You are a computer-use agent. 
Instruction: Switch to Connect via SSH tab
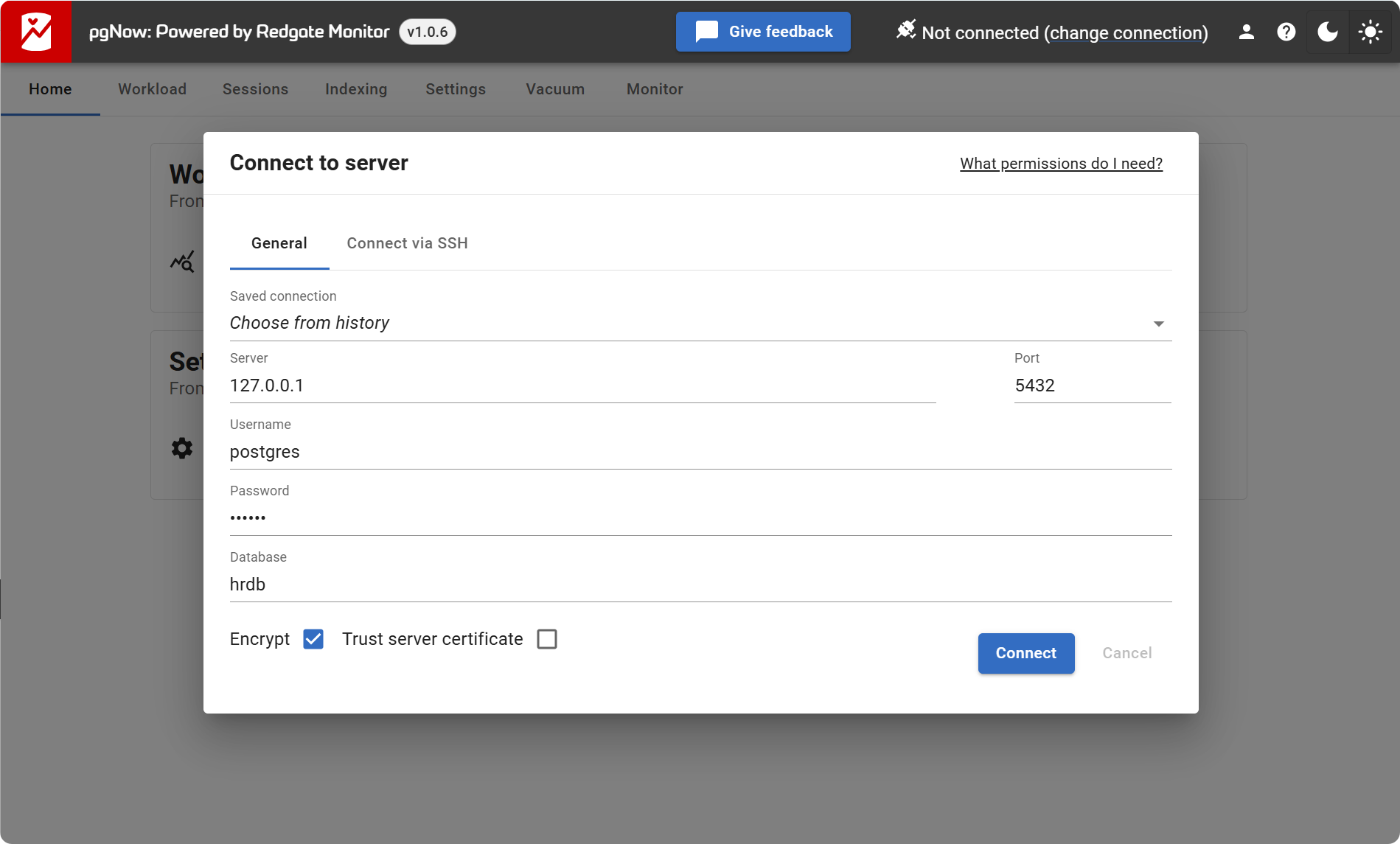coord(408,243)
